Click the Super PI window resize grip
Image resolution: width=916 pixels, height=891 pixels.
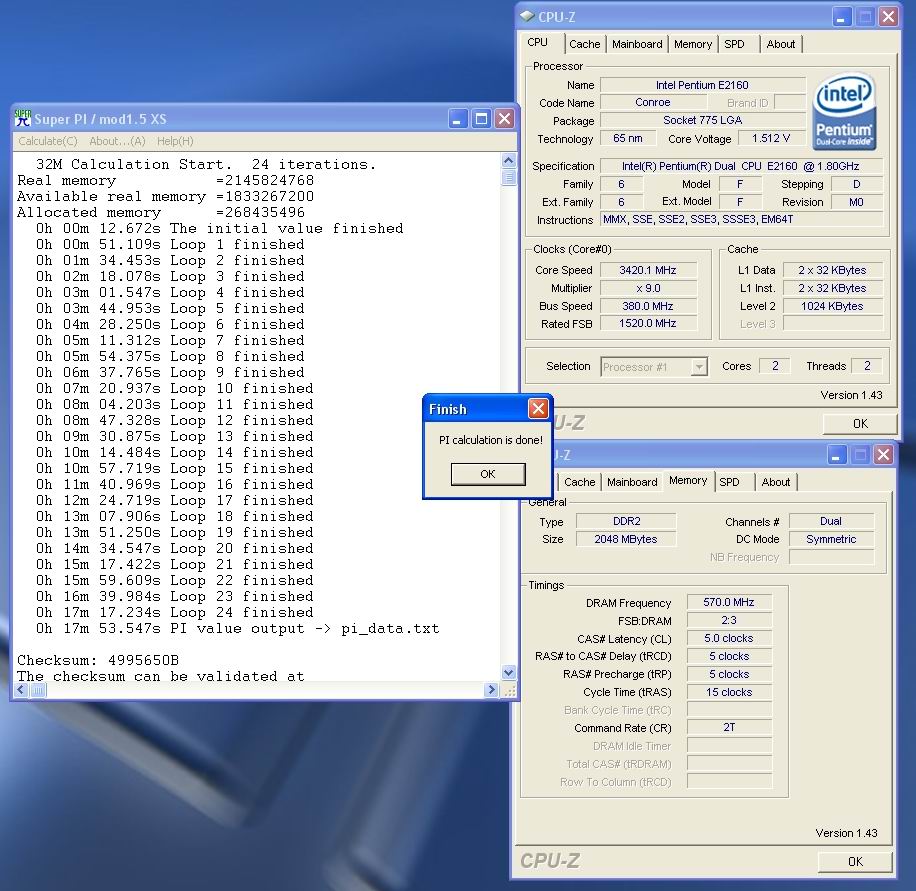[509, 691]
